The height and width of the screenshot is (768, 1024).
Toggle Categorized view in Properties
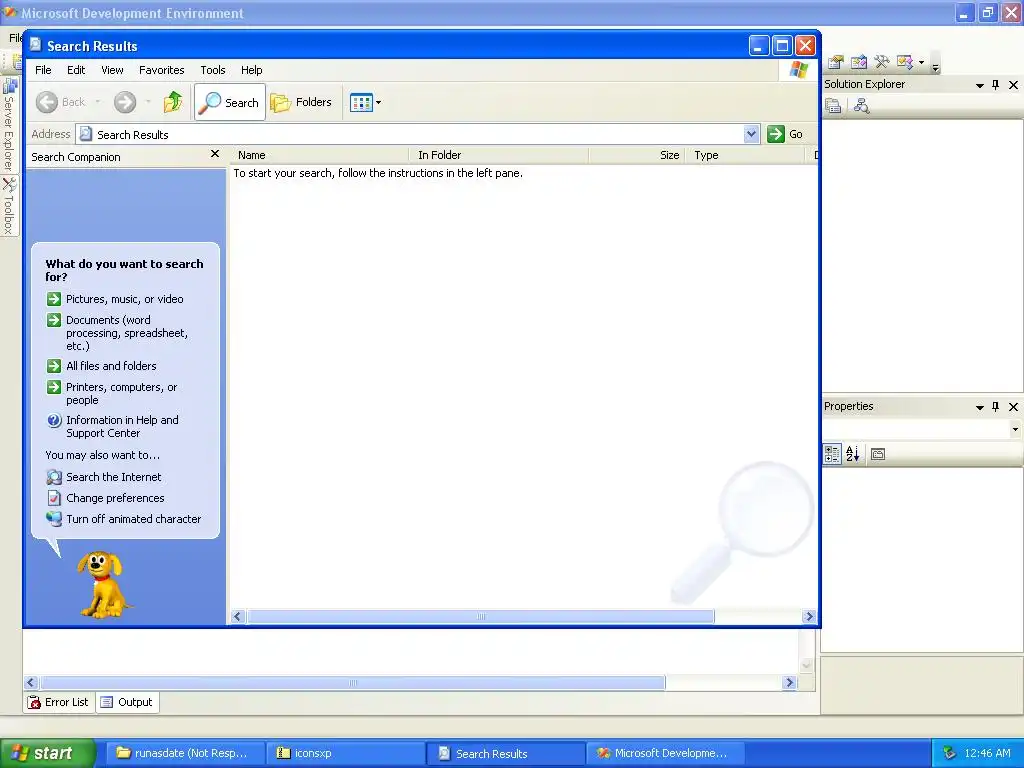coord(832,454)
